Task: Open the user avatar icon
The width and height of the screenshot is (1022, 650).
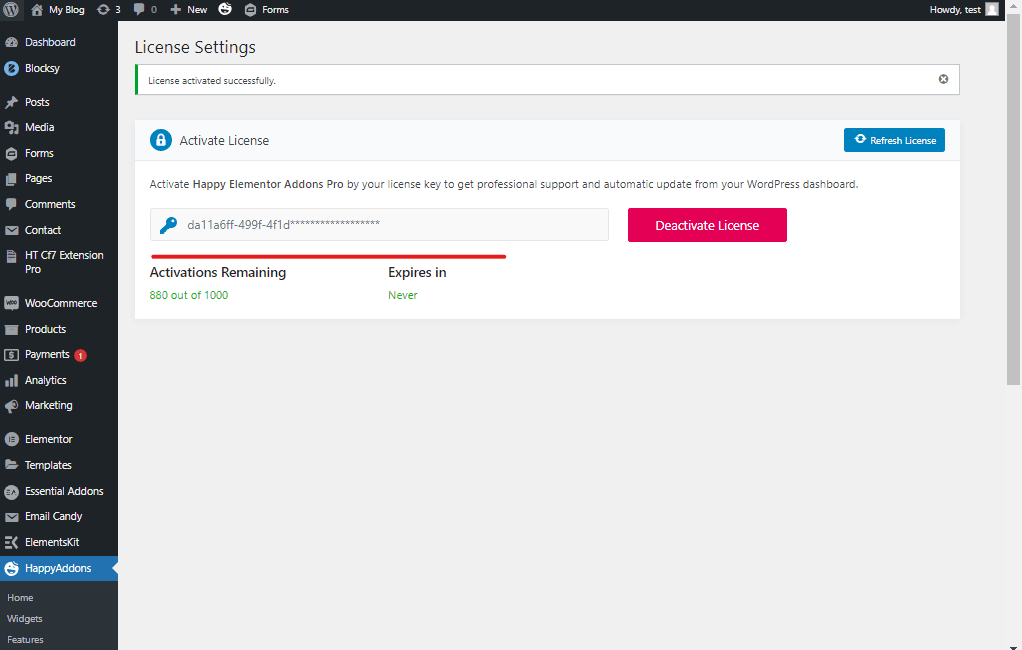Action: pyautogui.click(x=992, y=10)
